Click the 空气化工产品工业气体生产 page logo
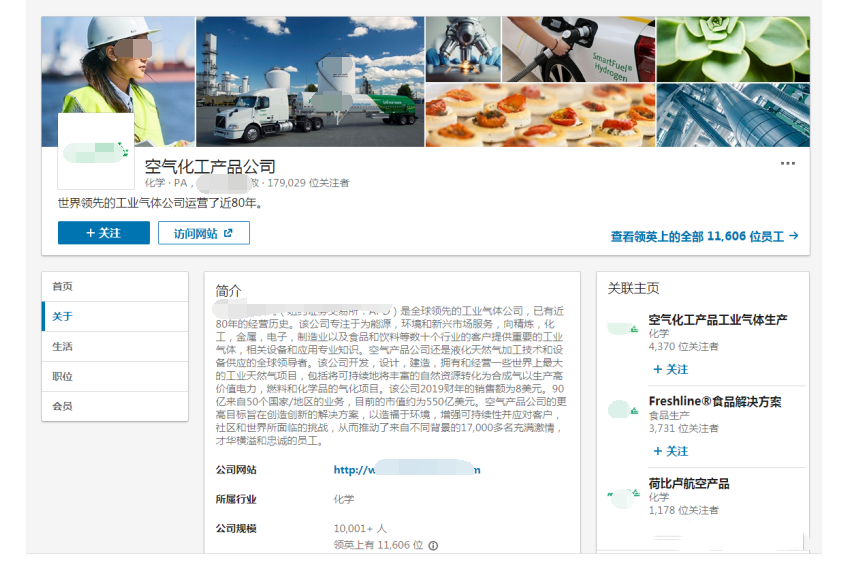The height and width of the screenshot is (572, 842). (623, 328)
